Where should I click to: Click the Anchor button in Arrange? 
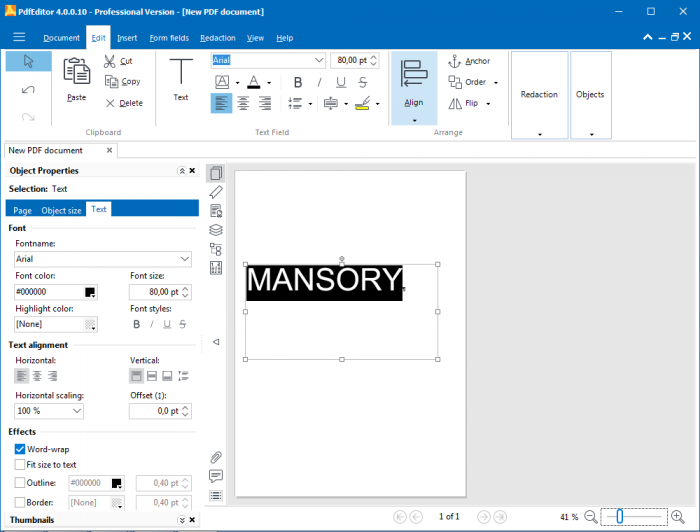point(468,61)
